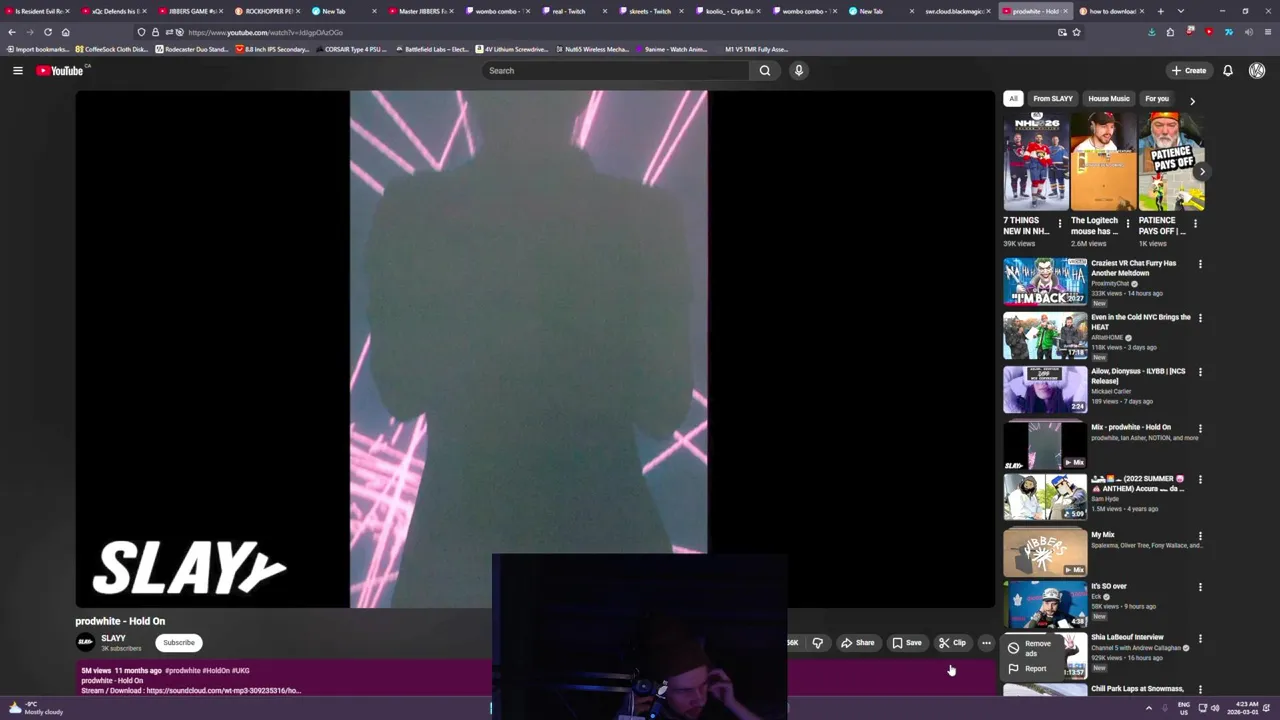Click the video player area
Image resolution: width=1280 pixels, height=720 pixels.
535,349
